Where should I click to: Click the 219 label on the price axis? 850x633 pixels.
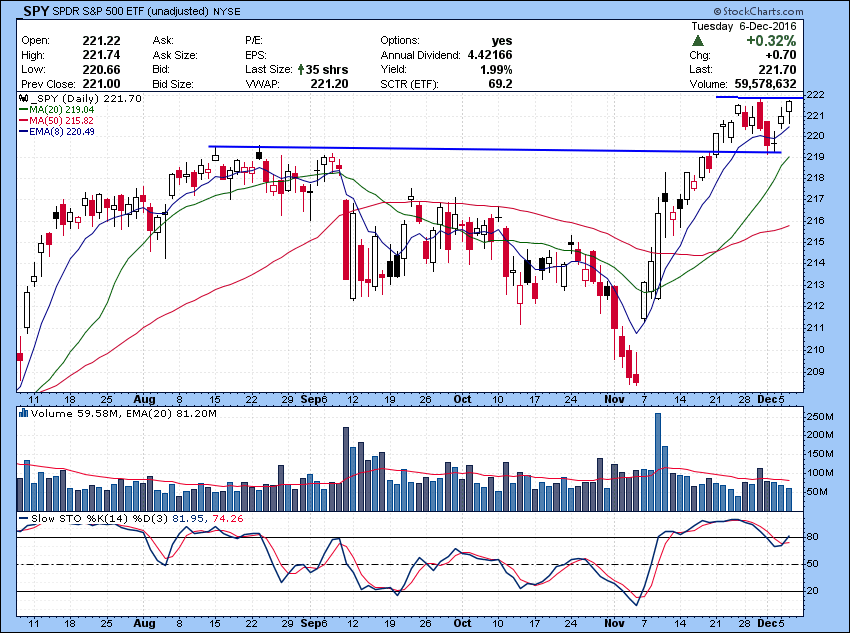(816, 157)
